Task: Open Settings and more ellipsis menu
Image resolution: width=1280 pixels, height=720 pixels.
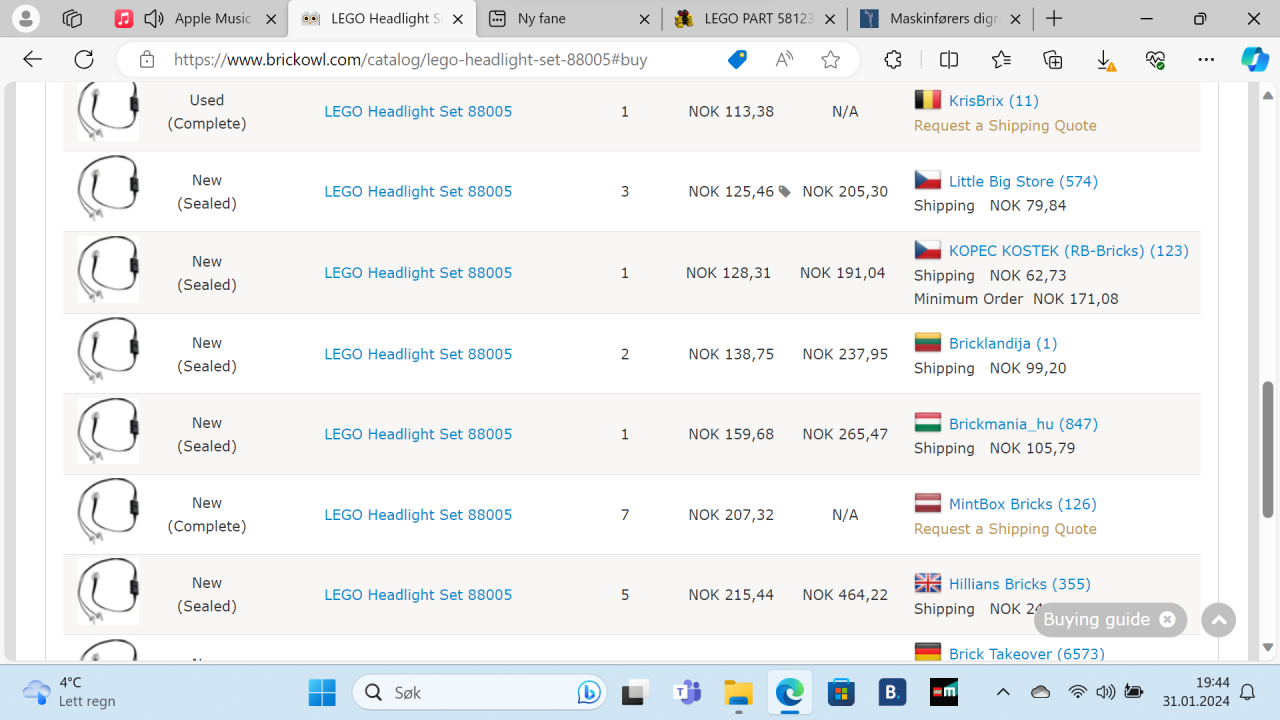Action: pyautogui.click(x=1206, y=60)
